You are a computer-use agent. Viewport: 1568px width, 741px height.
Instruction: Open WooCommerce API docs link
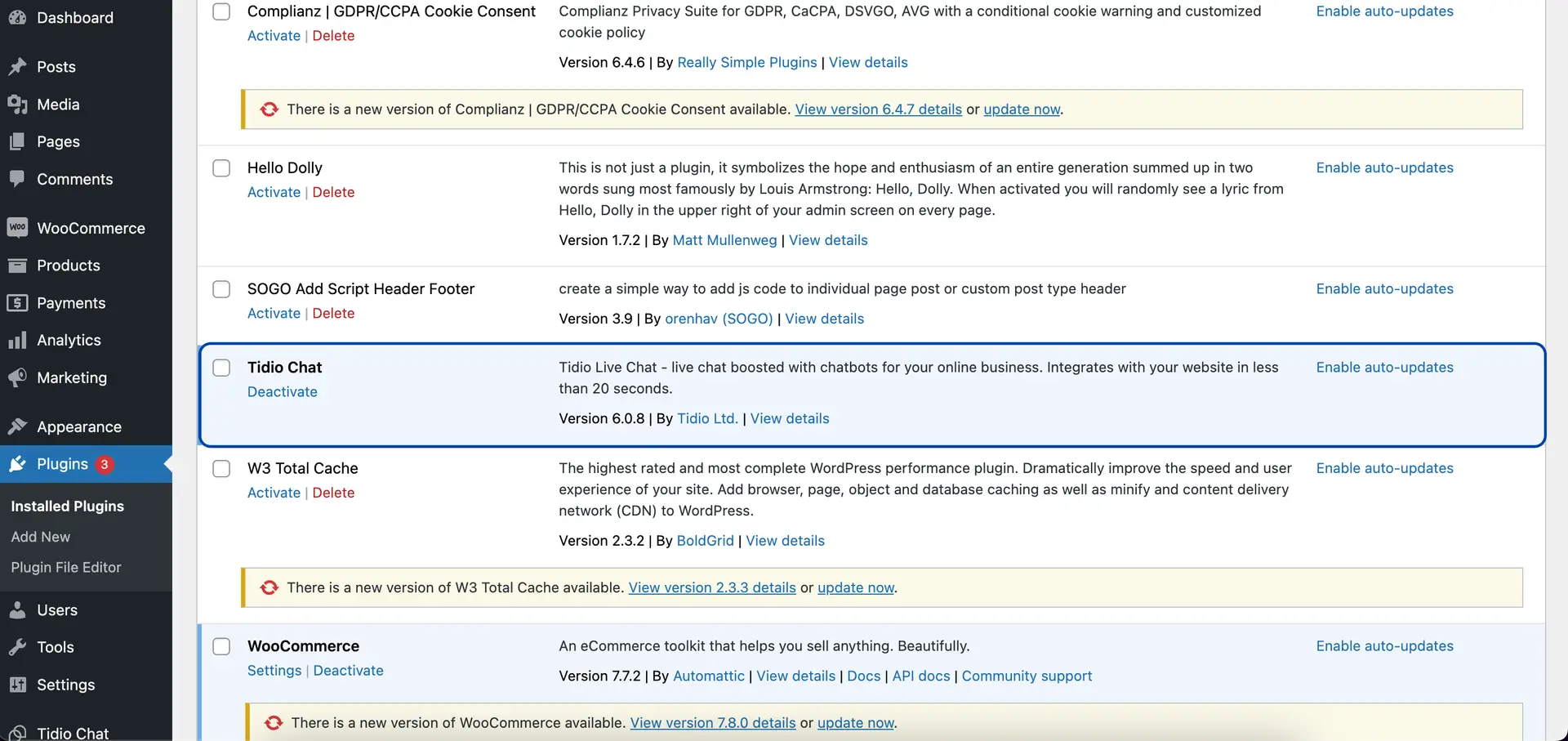click(921, 676)
